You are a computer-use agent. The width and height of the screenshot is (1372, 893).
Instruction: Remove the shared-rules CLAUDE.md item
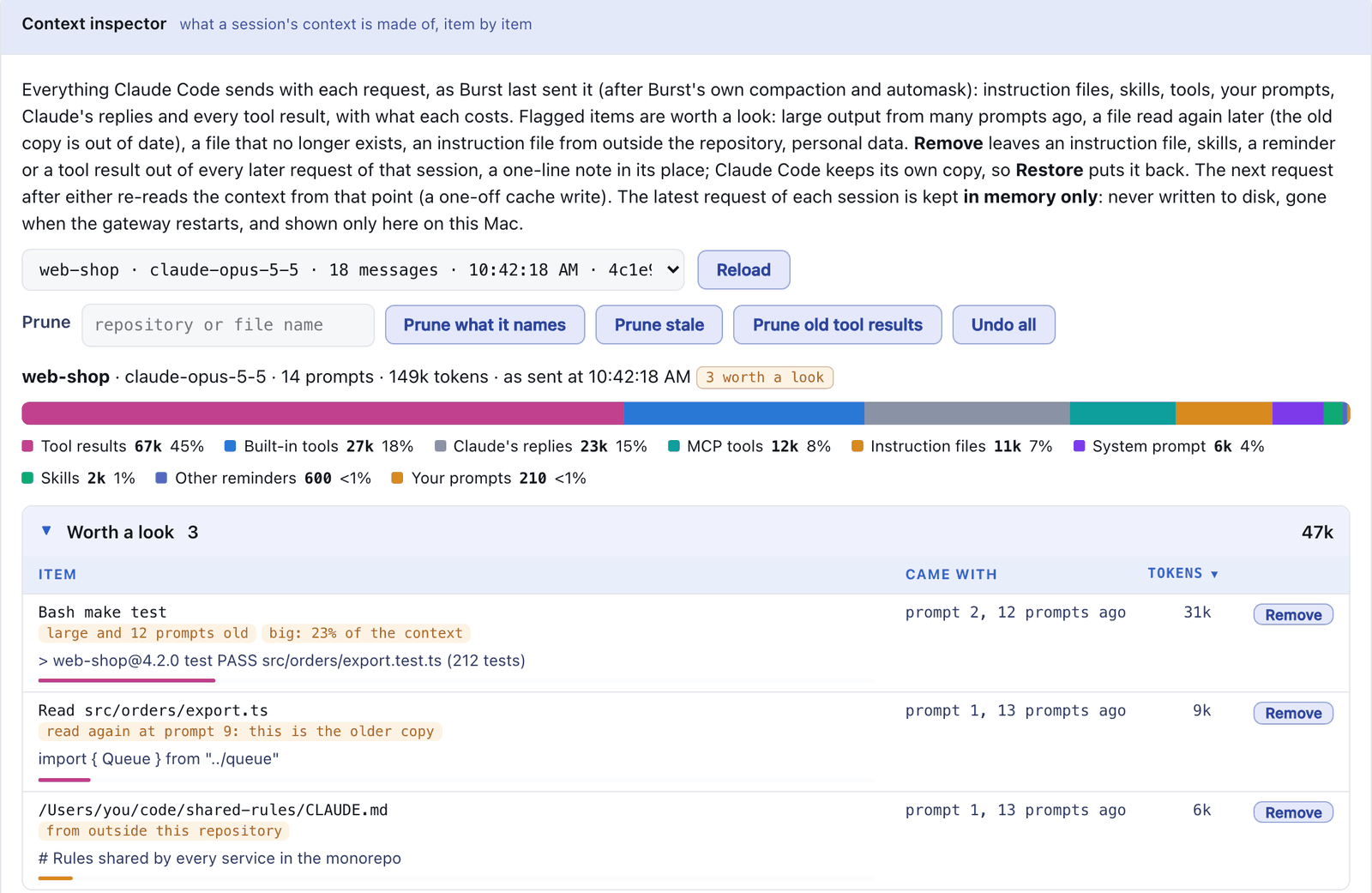tap(1293, 813)
